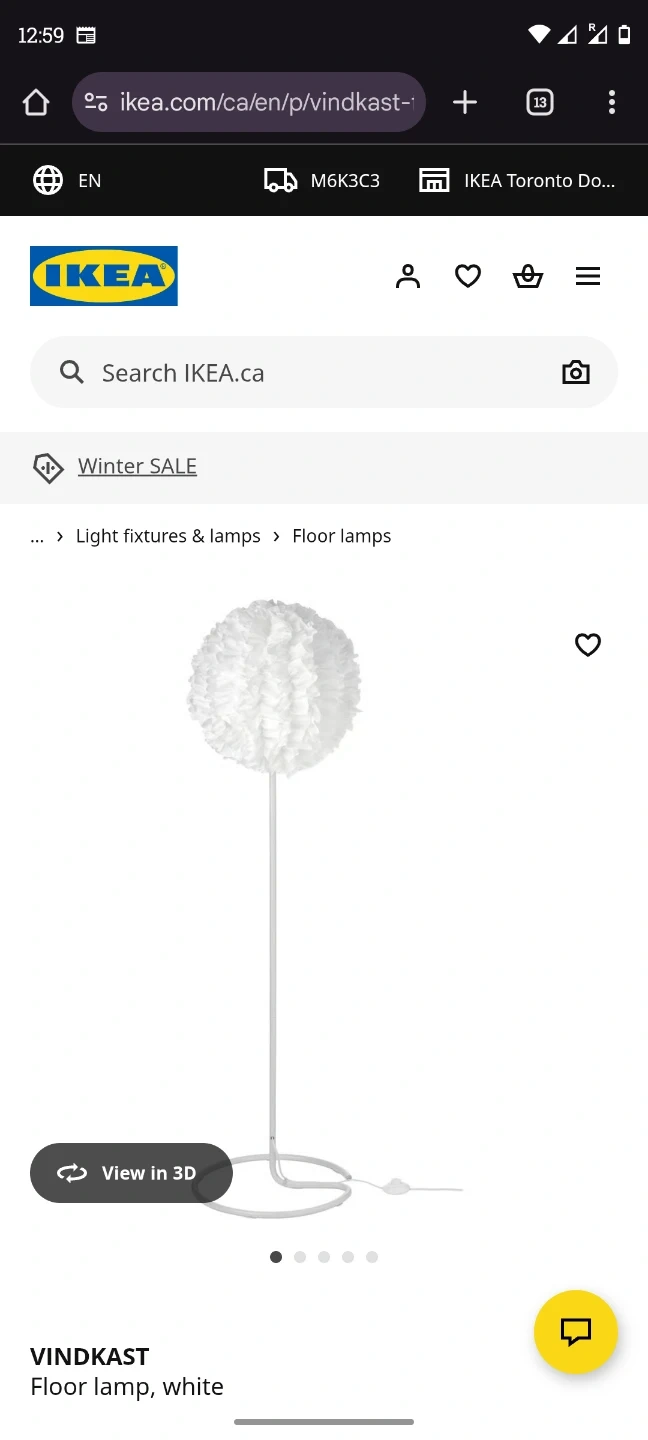The height and width of the screenshot is (1440, 648).
Task: Open the Winter SALE link
Action: [x=137, y=466]
